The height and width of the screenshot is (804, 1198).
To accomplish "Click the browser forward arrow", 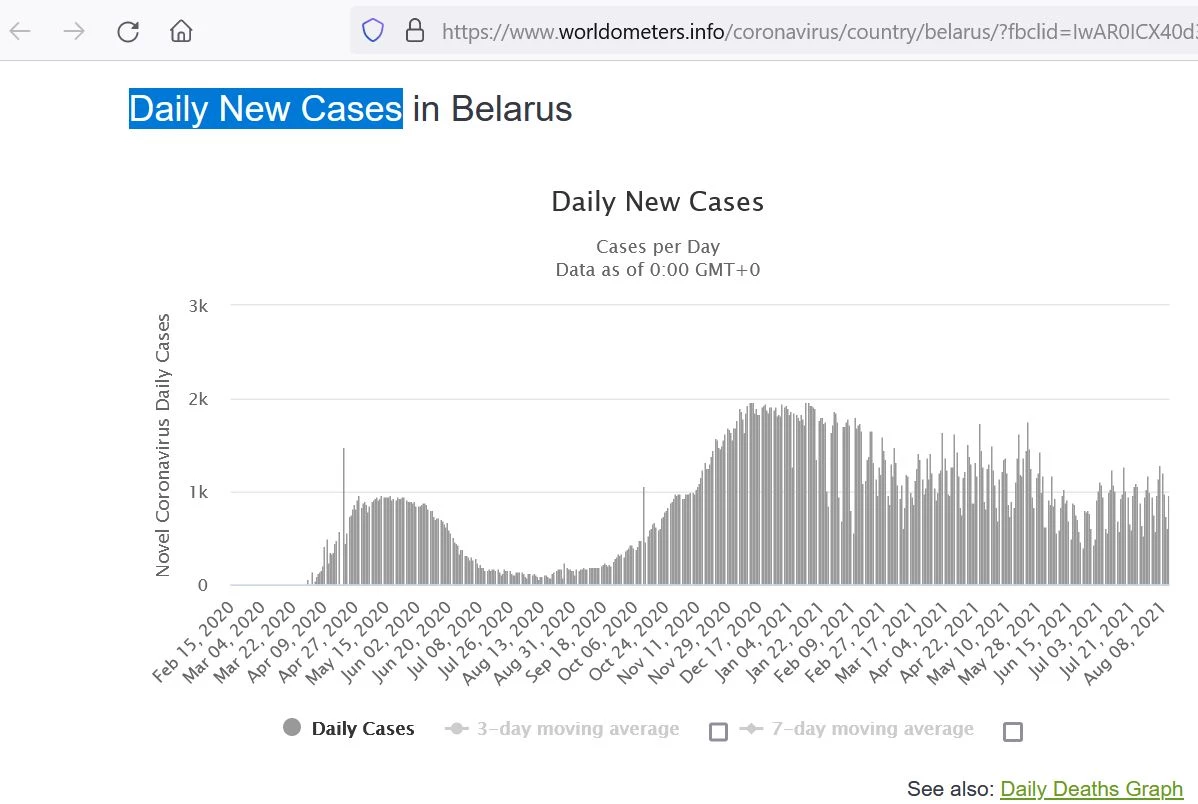I will (74, 31).
